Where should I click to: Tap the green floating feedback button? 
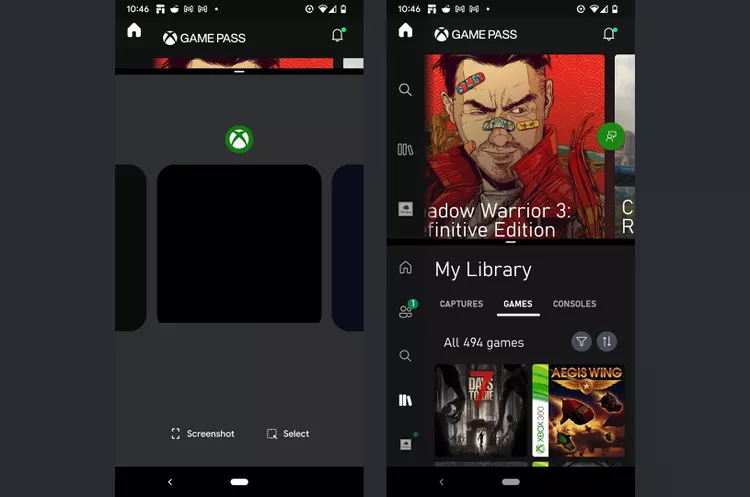click(x=611, y=136)
